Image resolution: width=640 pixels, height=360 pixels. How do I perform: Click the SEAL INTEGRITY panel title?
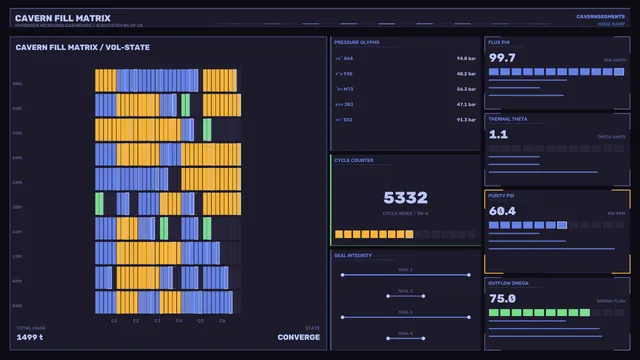pyautogui.click(x=353, y=256)
